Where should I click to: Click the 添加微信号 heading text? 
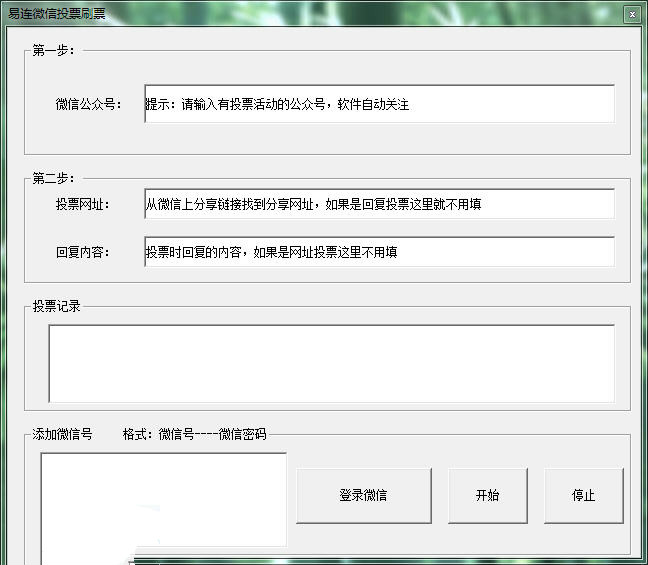coord(62,434)
